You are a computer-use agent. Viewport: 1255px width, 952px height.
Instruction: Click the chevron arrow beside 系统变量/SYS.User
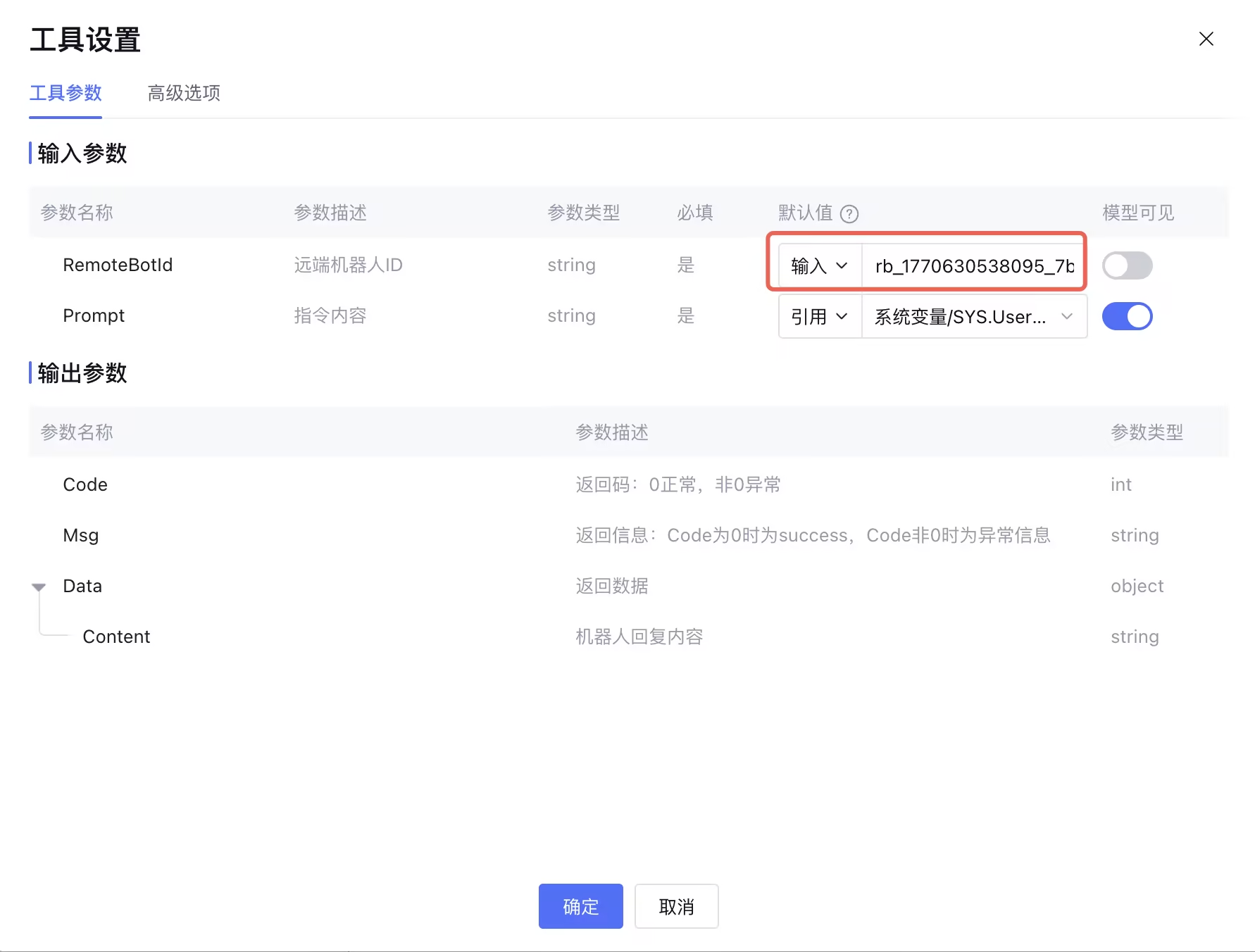1067,316
